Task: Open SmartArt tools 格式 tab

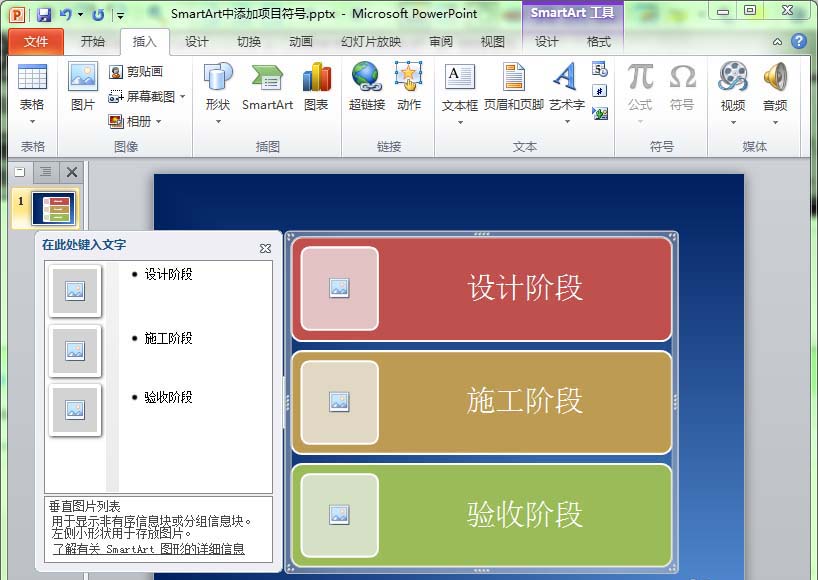Action: tap(599, 42)
